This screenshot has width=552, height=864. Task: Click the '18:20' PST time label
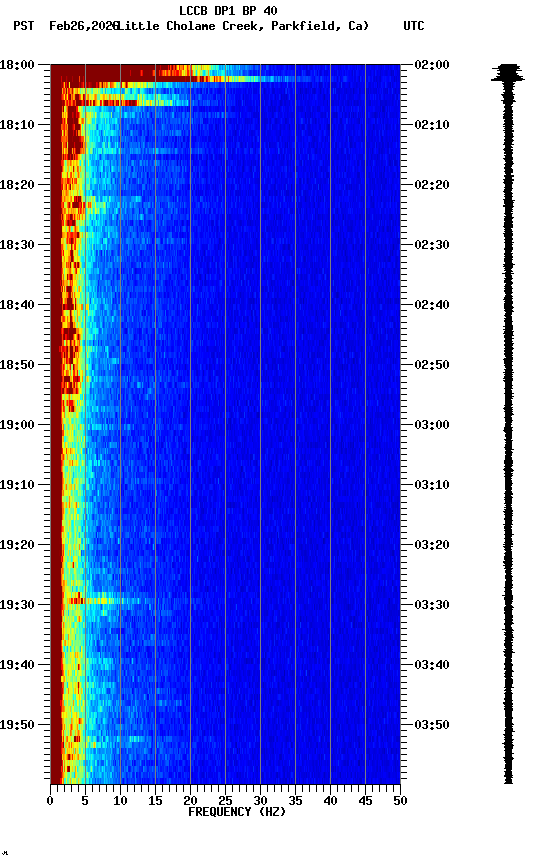pyautogui.click(x=17, y=185)
